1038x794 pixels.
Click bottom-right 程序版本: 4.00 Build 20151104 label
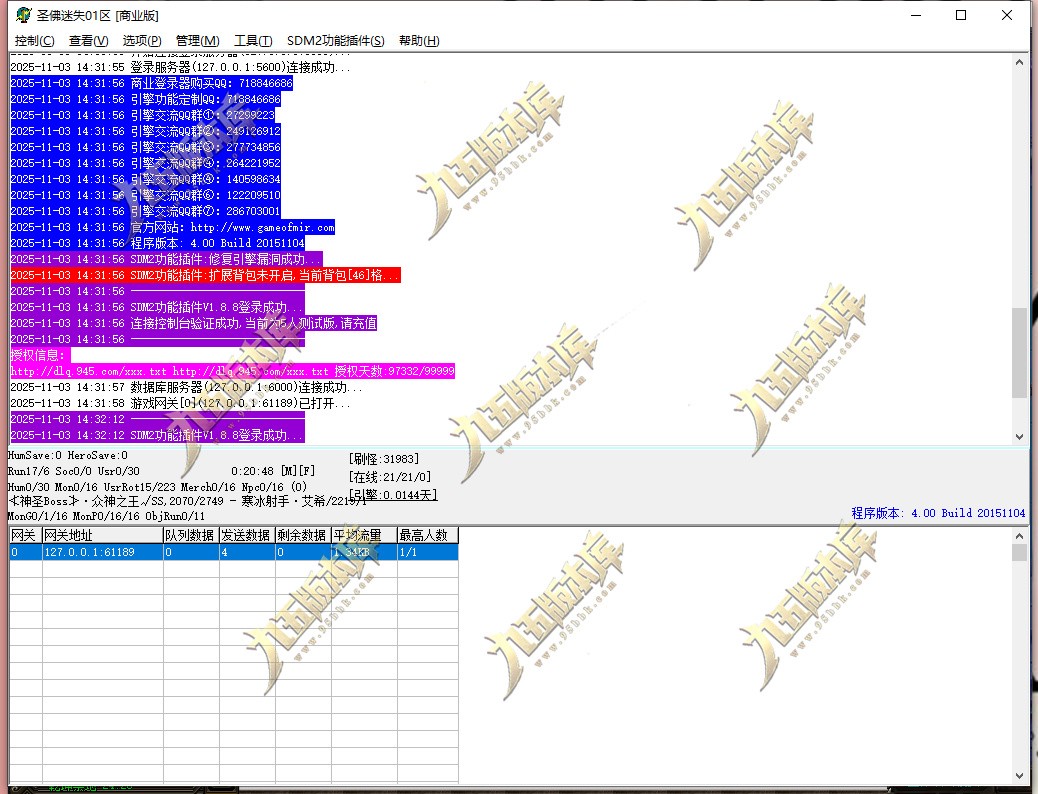tap(938, 513)
